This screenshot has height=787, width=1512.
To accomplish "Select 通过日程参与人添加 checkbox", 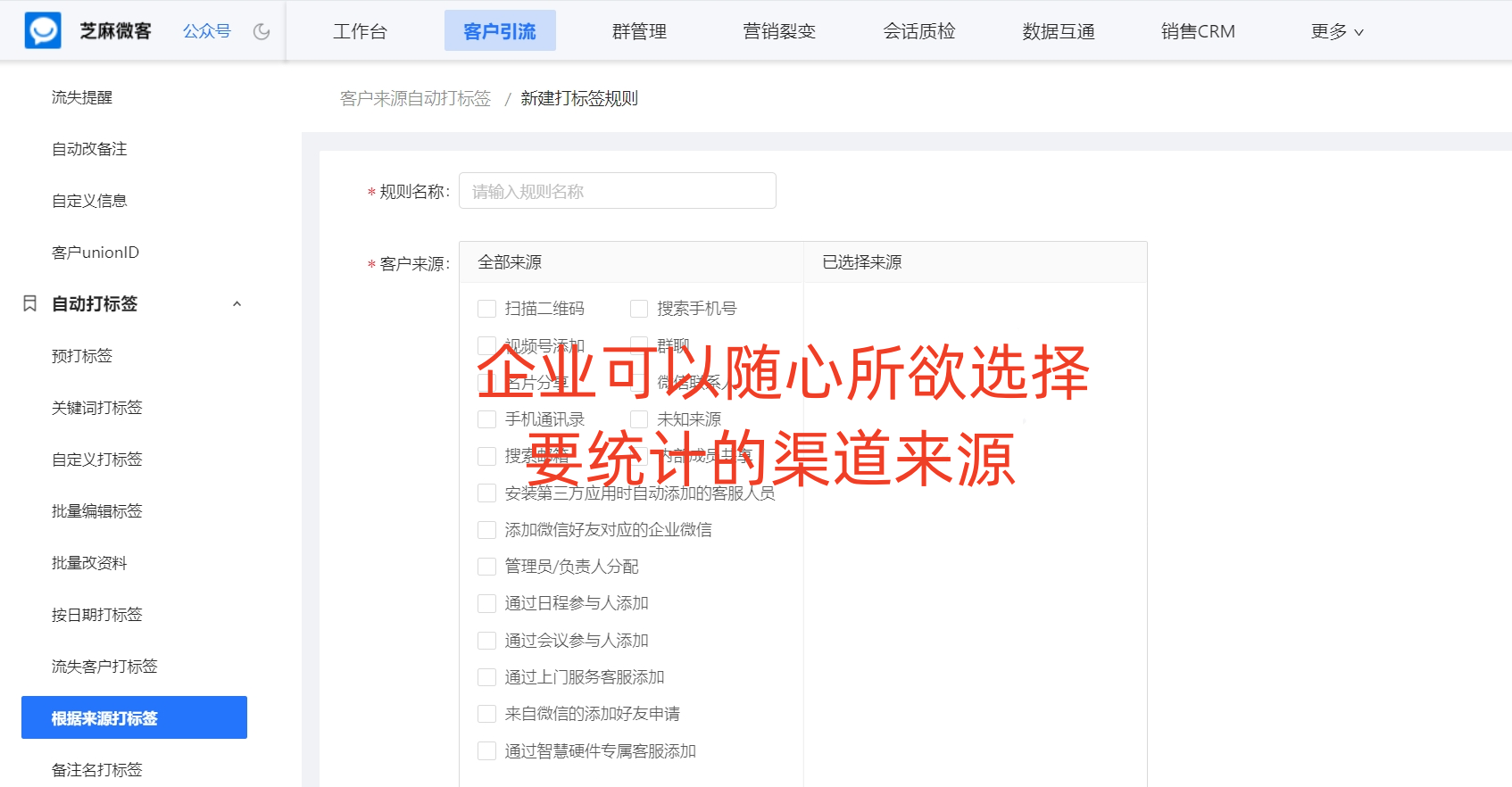I will point(486,603).
